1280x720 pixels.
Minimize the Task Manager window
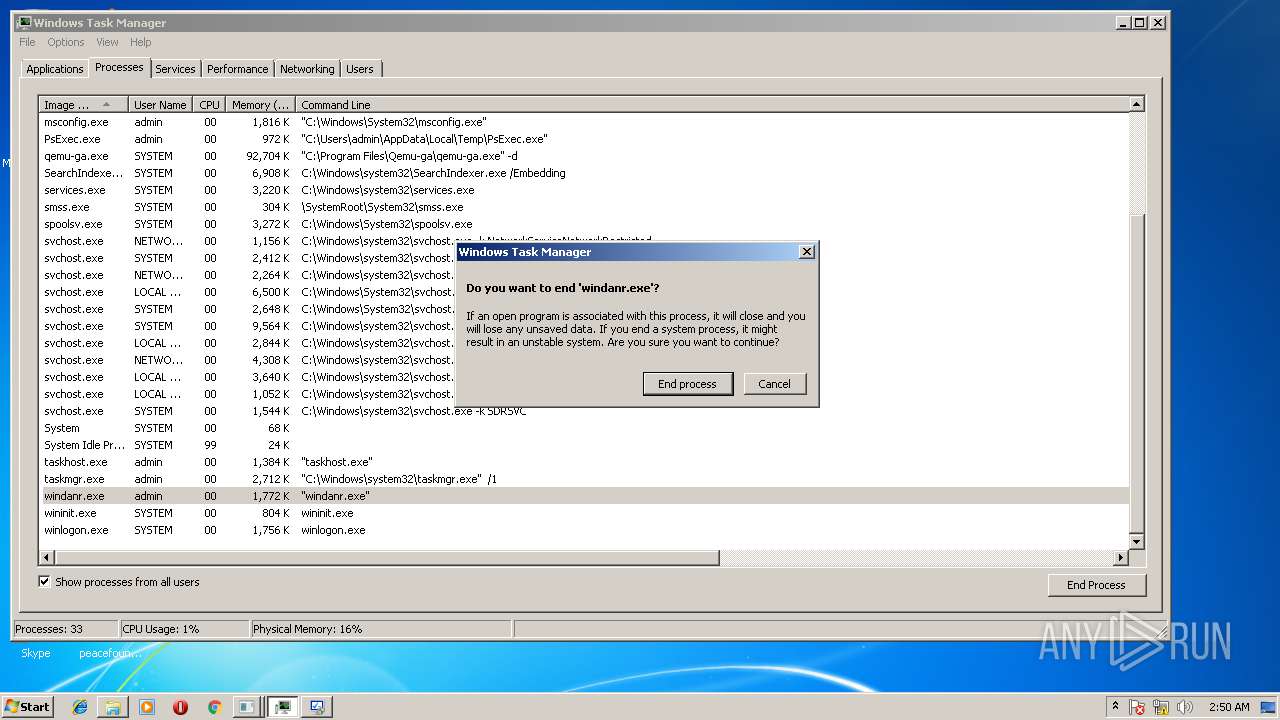pyautogui.click(x=1123, y=22)
